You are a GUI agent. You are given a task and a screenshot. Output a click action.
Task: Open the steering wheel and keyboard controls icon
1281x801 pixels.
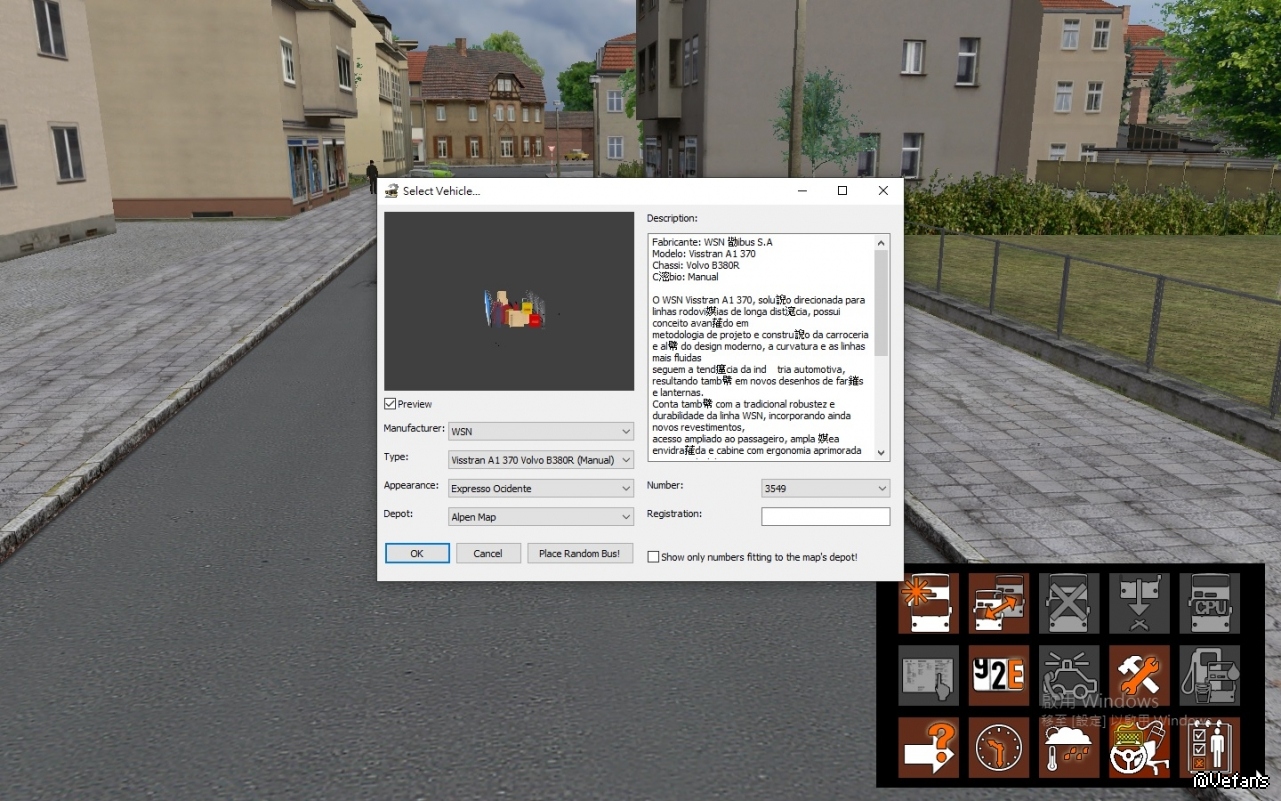1139,747
